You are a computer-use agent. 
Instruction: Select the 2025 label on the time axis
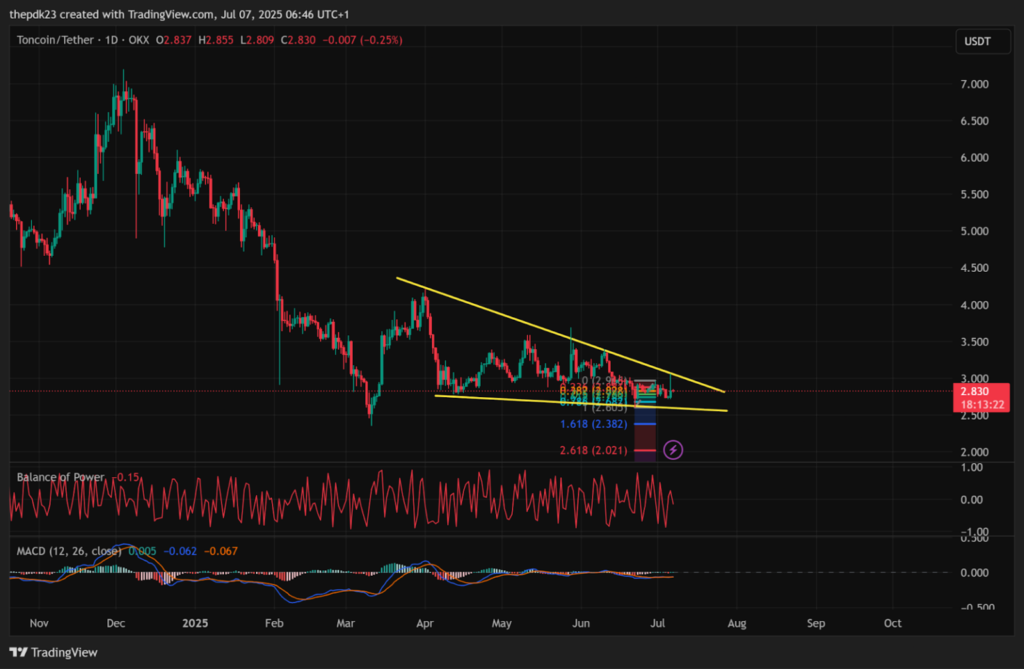click(x=195, y=622)
